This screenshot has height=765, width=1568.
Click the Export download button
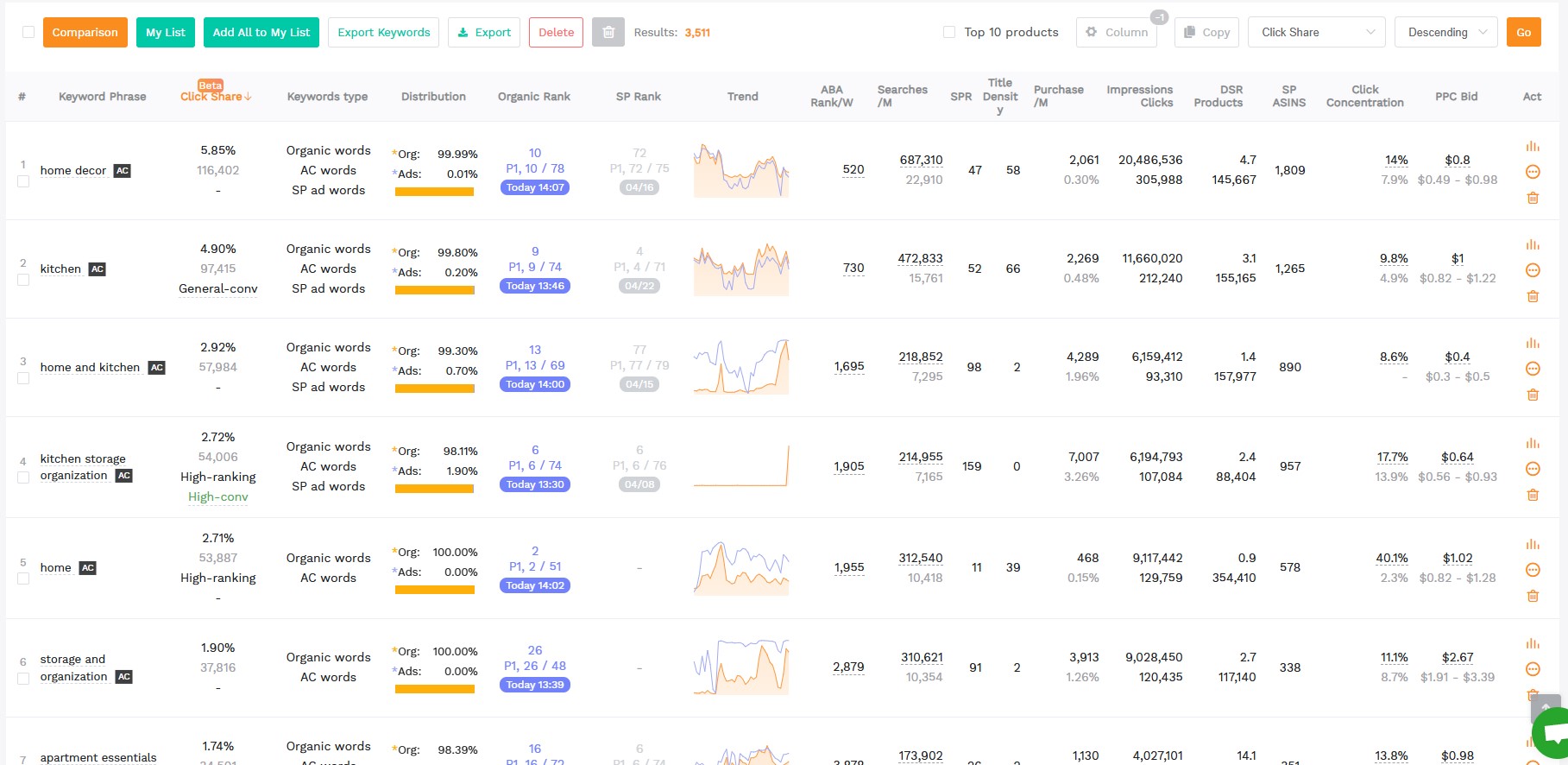pos(484,32)
